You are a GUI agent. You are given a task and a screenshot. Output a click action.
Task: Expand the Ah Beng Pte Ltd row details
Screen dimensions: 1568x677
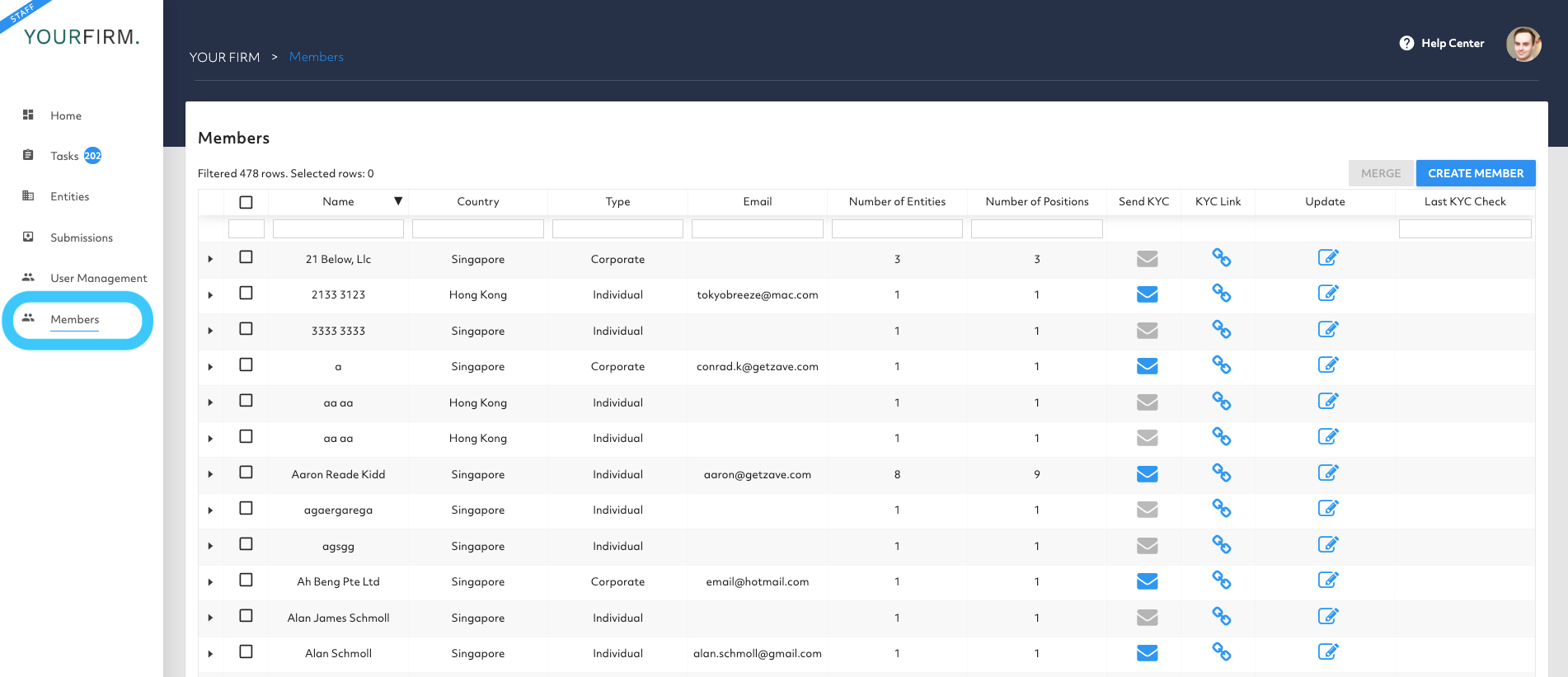coord(210,582)
